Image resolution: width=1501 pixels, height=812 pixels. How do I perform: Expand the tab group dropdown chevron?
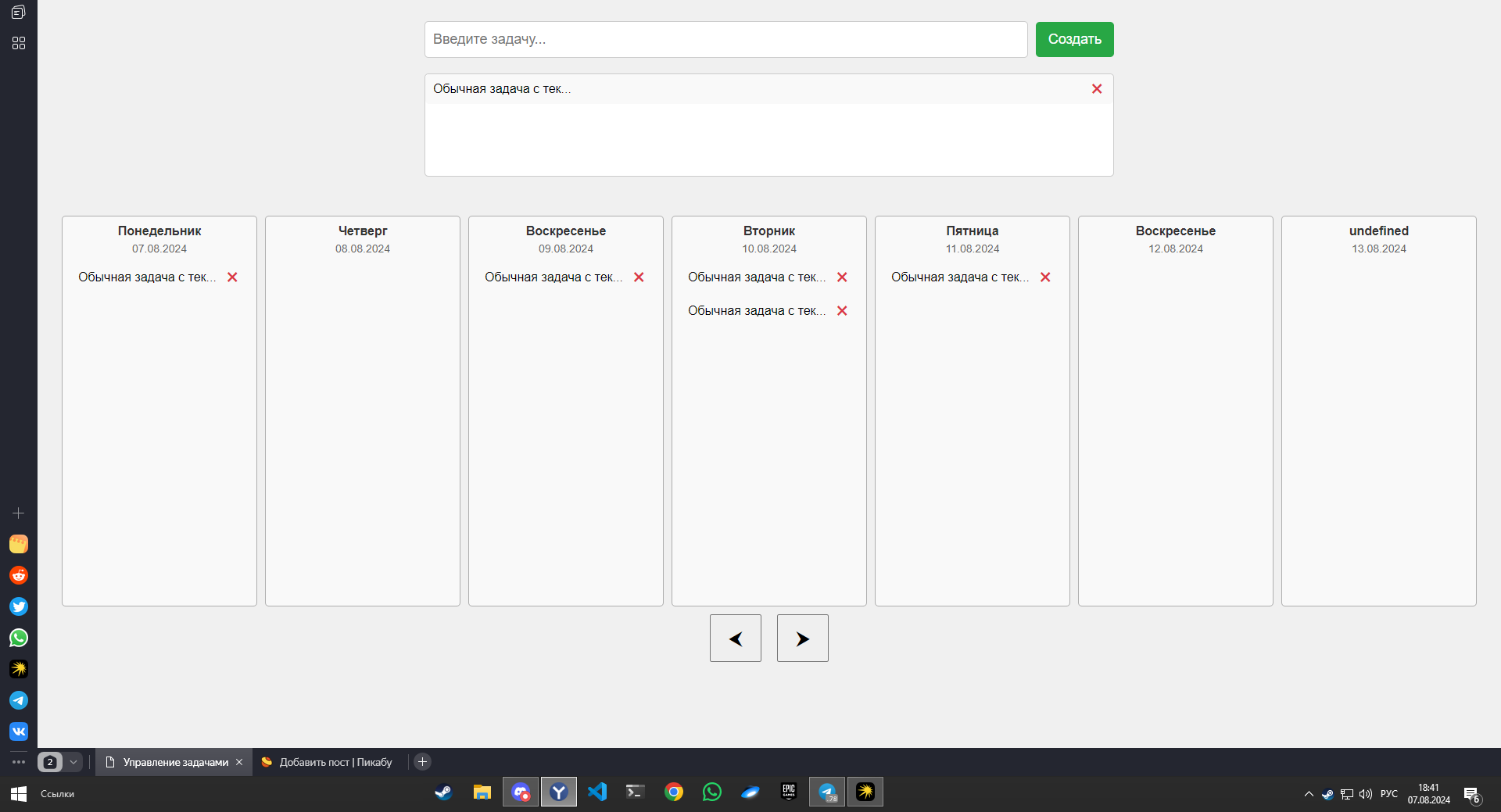pyautogui.click(x=73, y=762)
